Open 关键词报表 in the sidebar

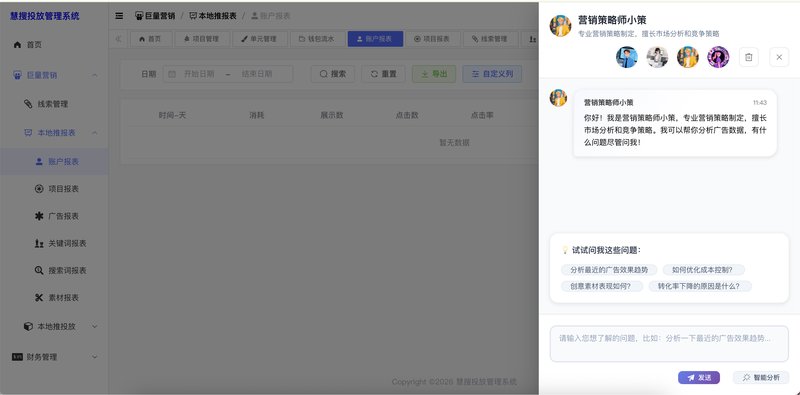click(61, 243)
